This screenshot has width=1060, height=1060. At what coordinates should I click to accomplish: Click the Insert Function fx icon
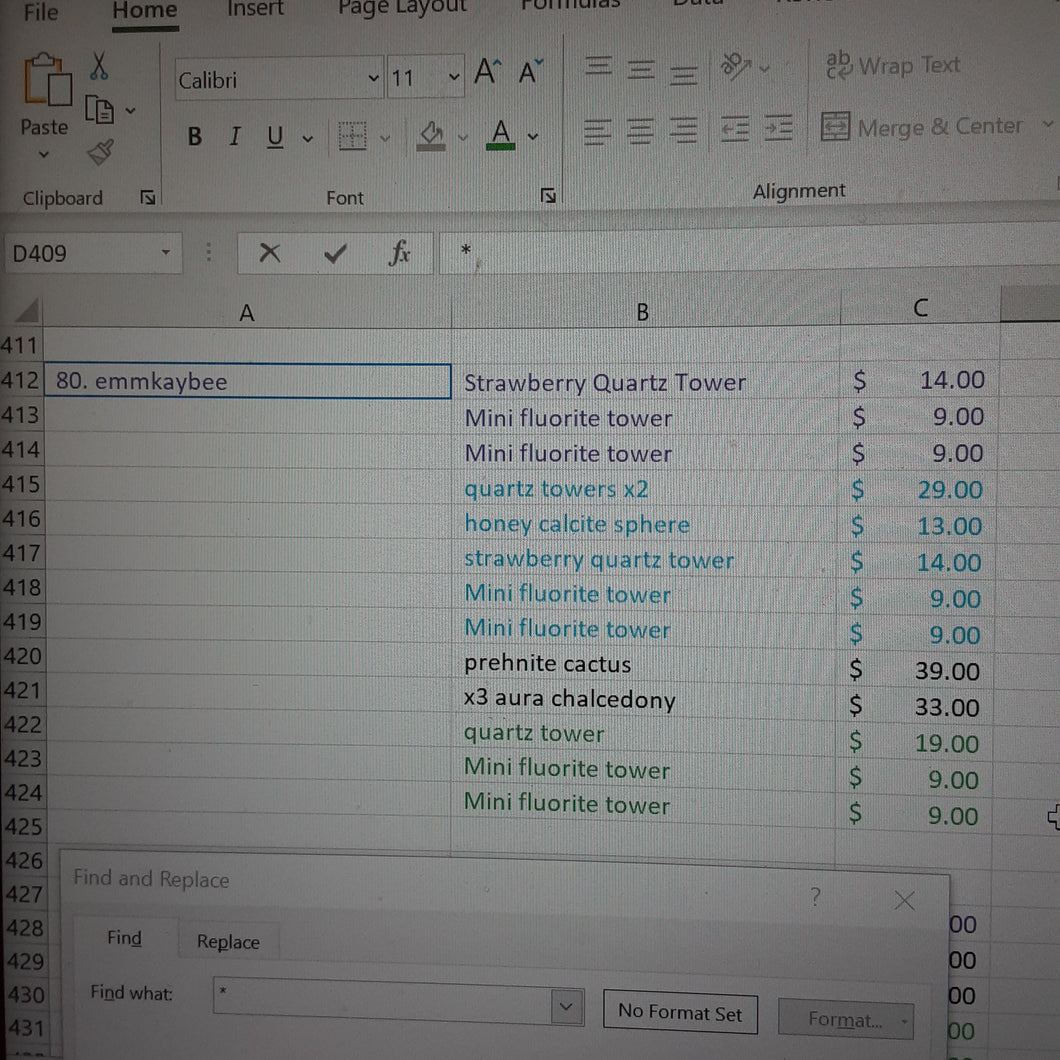pos(399,253)
